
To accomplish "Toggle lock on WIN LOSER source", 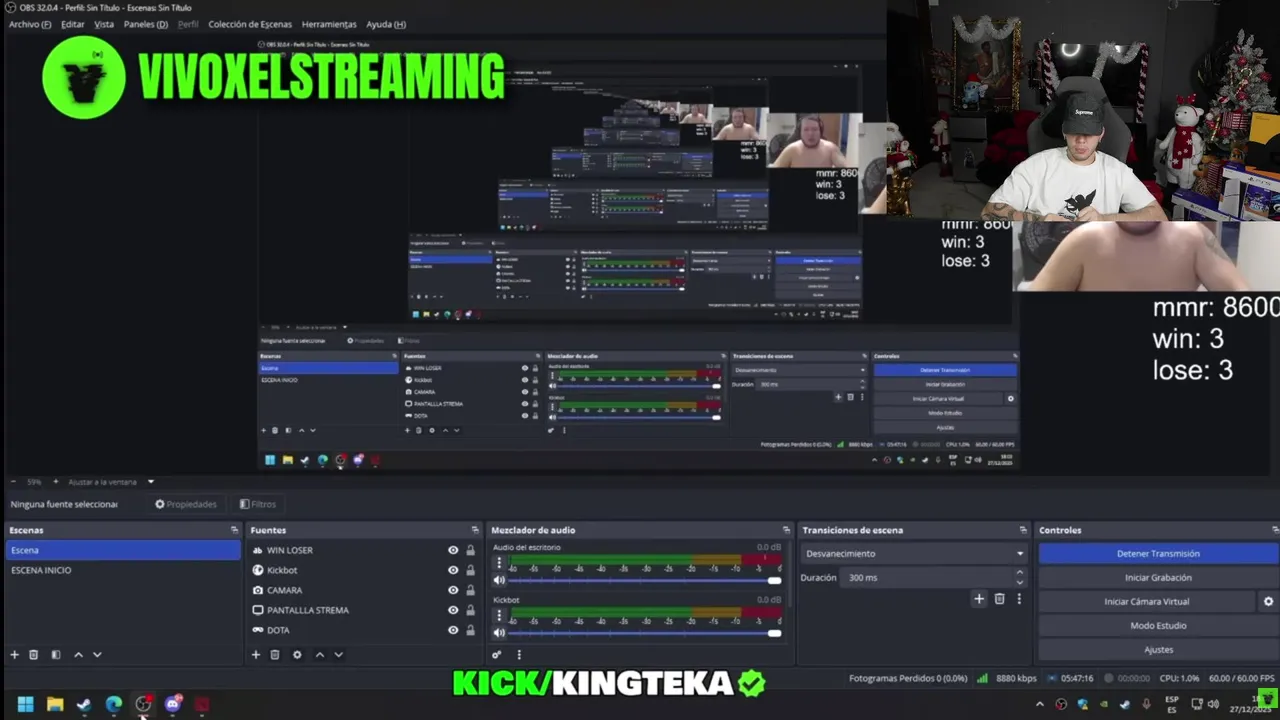I will pyautogui.click(x=470, y=550).
